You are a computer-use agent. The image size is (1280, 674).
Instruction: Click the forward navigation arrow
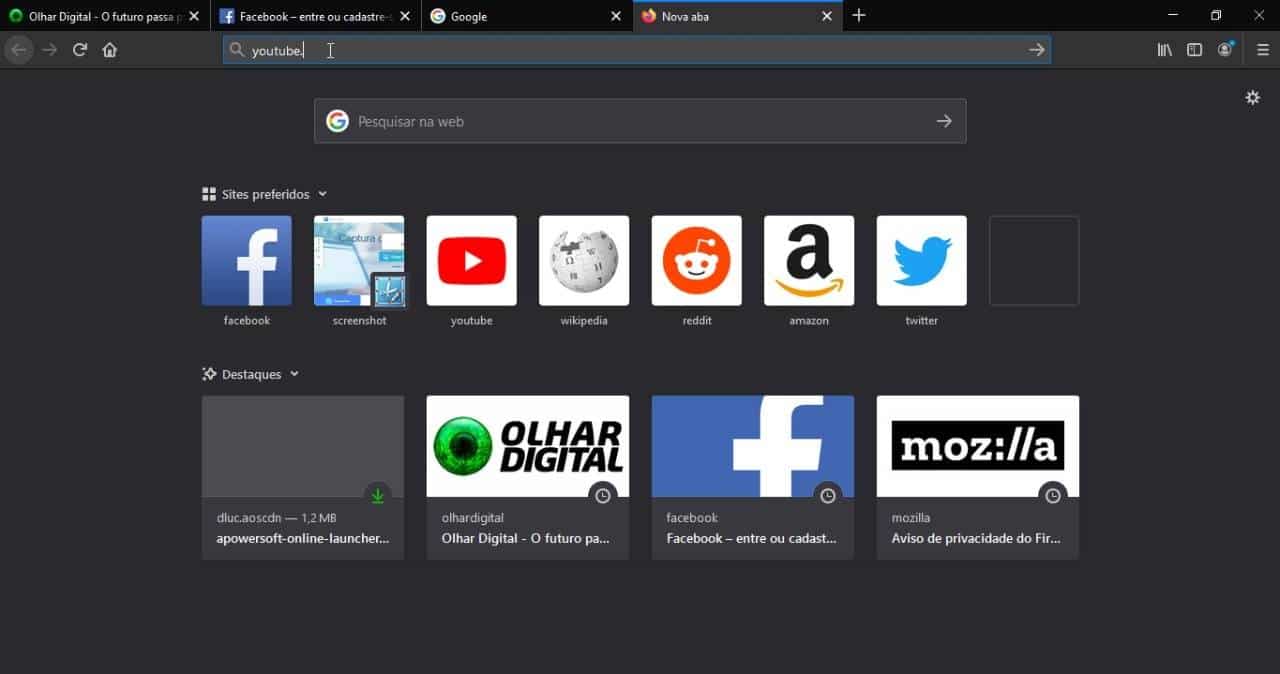point(50,50)
